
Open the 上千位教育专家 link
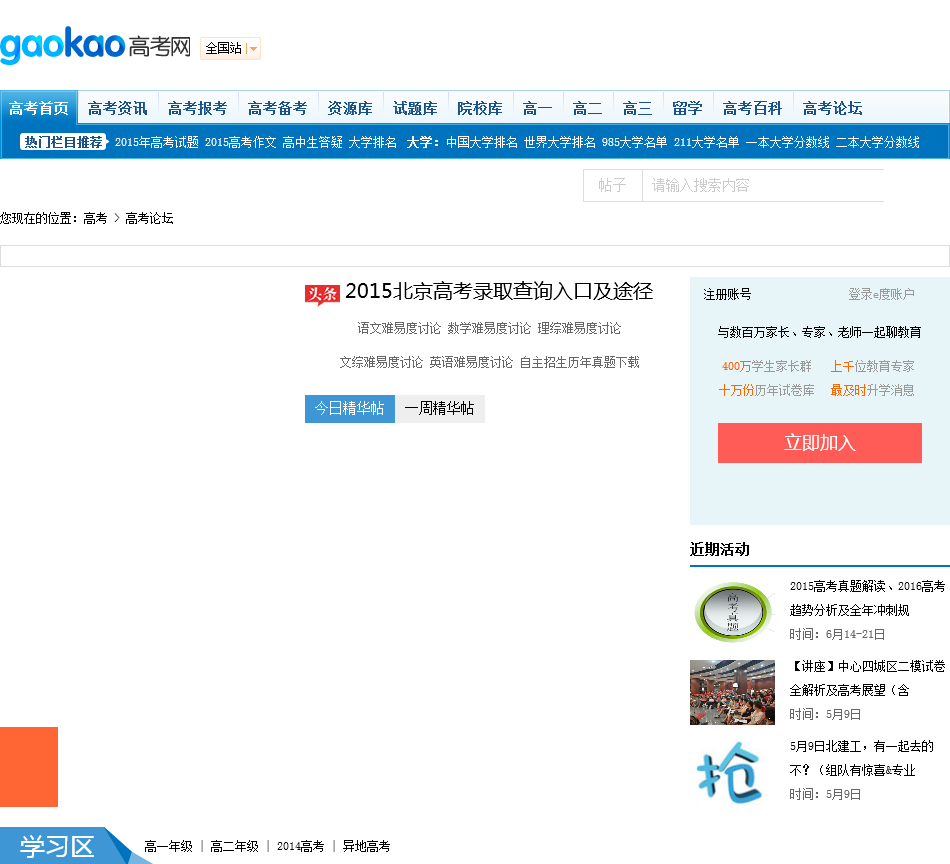872,366
